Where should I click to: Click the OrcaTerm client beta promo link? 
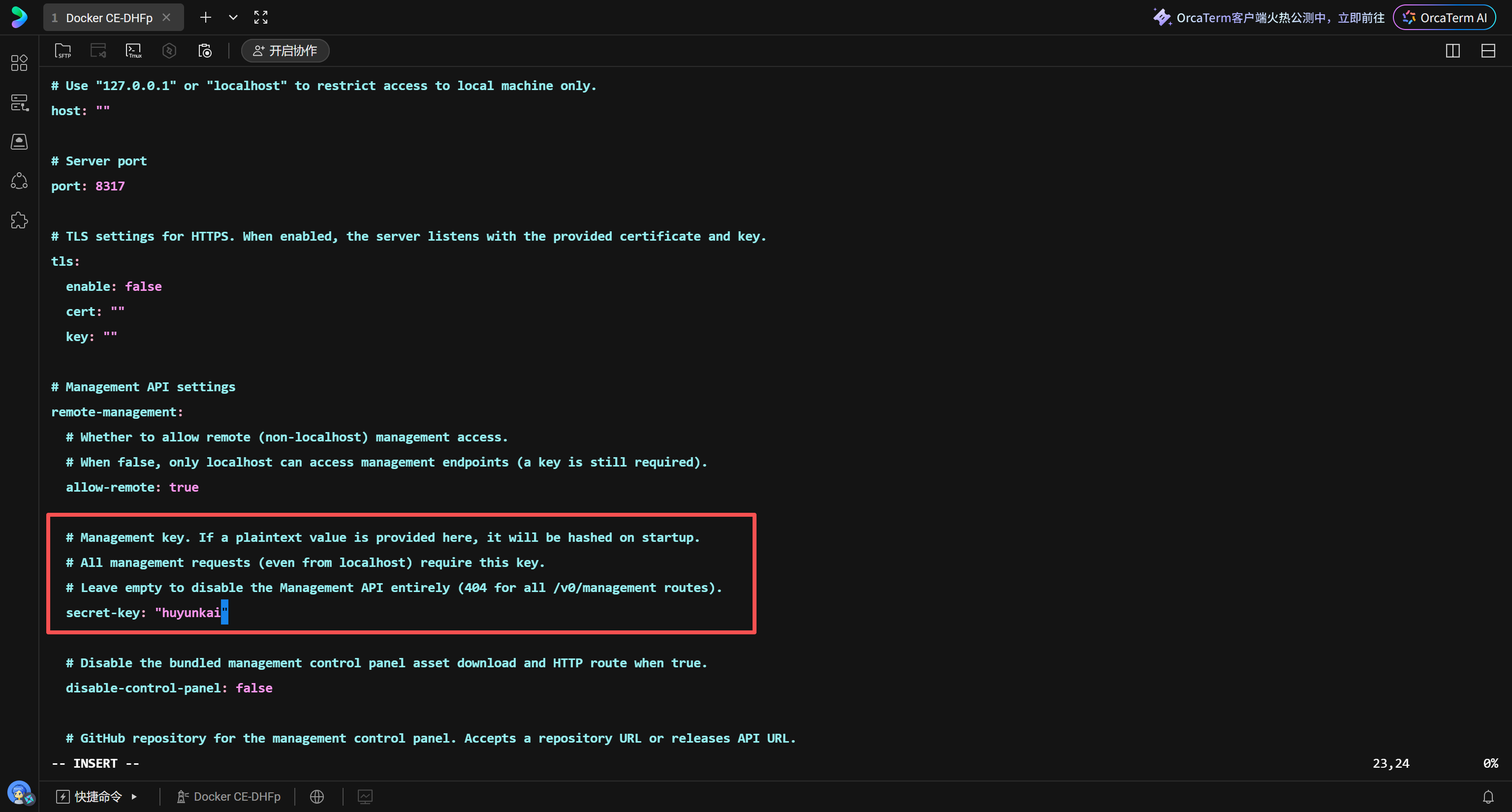(1280, 18)
